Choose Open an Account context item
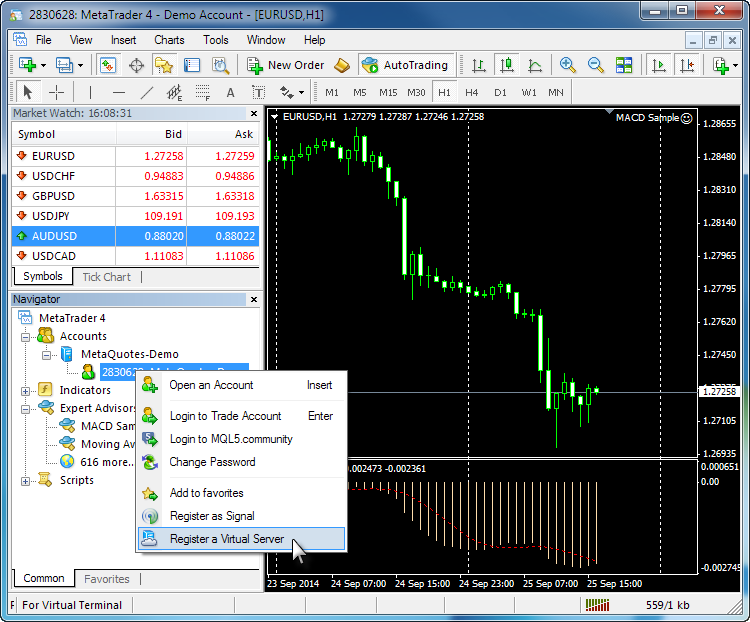The image size is (750, 622). (x=242, y=385)
